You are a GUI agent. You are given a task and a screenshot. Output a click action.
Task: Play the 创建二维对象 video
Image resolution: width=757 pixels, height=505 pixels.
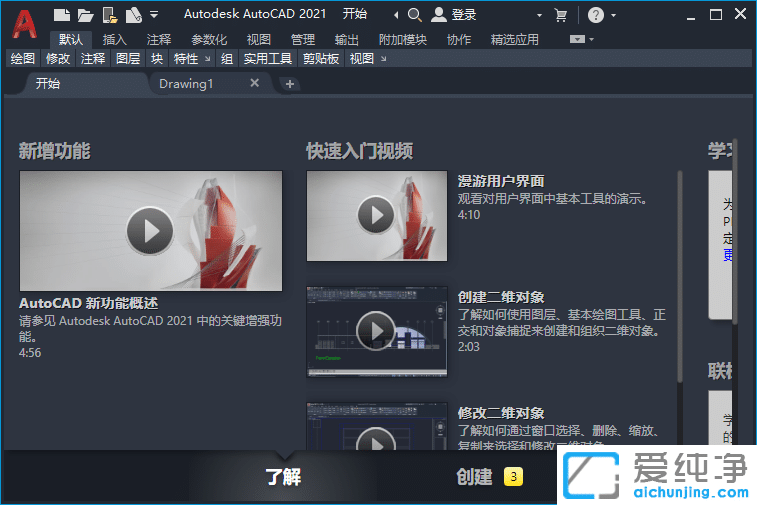tap(376, 331)
